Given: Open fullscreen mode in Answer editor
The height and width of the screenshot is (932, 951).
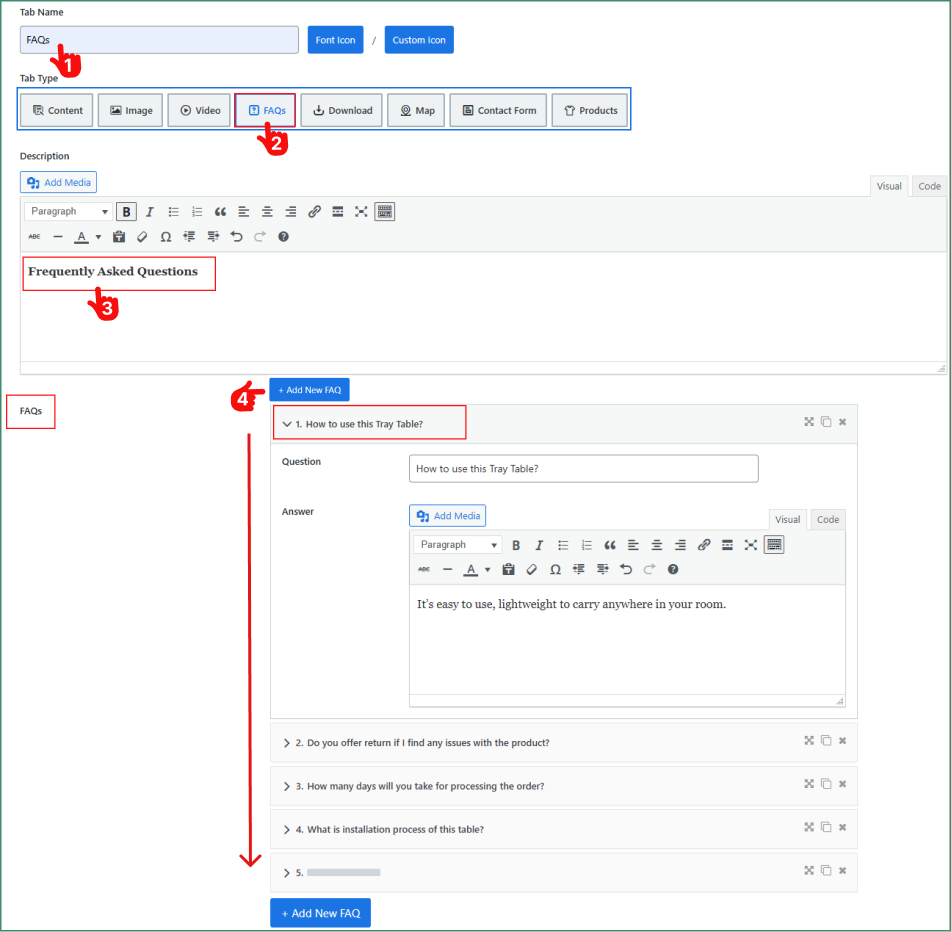Looking at the screenshot, I should (x=751, y=545).
